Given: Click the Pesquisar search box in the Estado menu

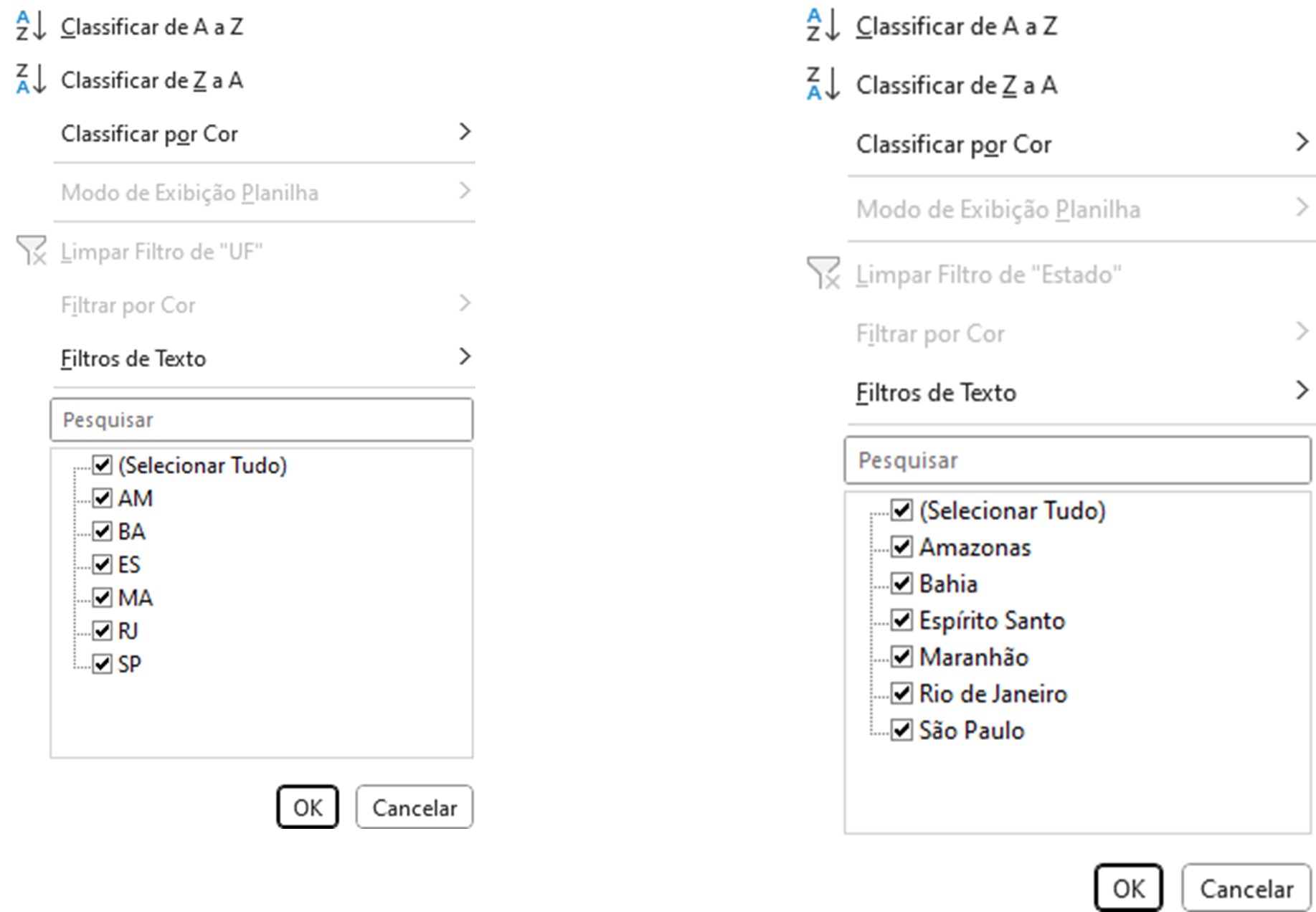Looking at the screenshot, I should [1077, 460].
